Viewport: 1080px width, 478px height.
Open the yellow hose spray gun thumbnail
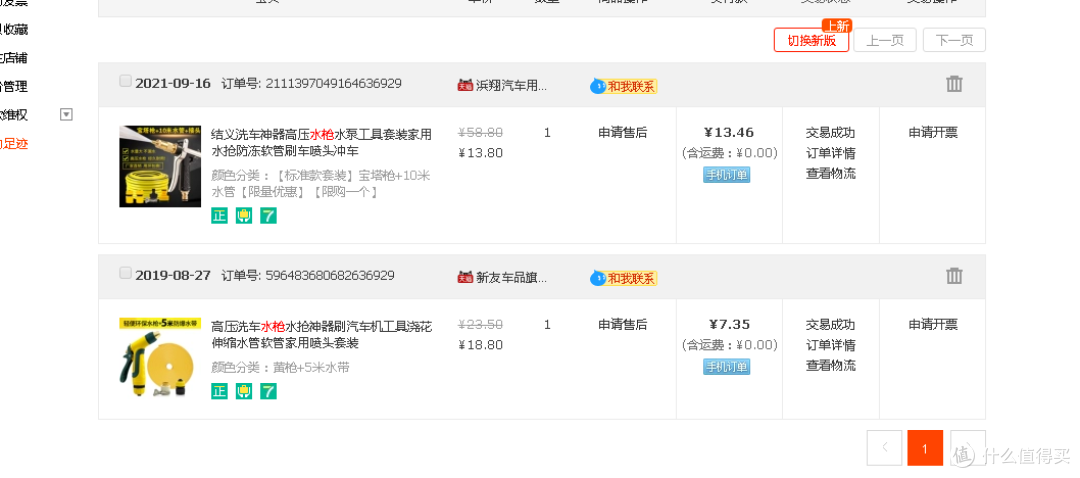[160, 166]
